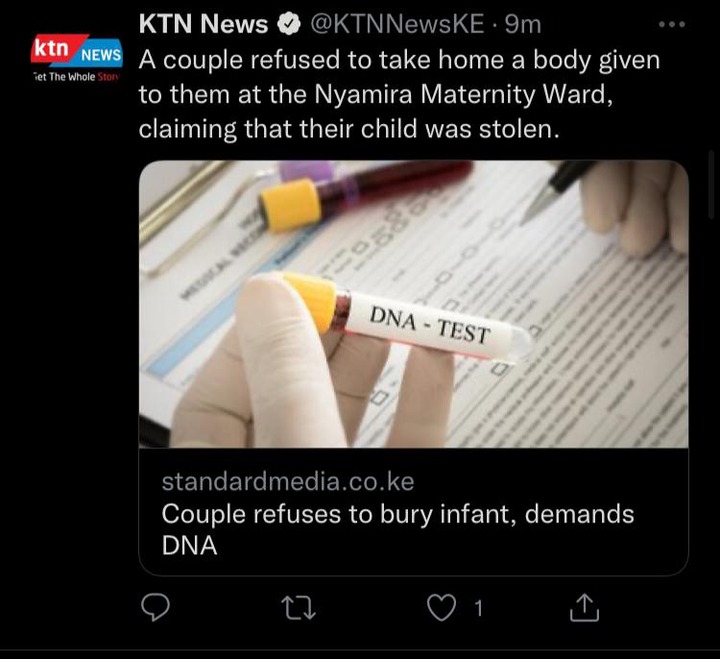Click the Get The Whole Story tagline
Viewport: 720px width, 659px height.
76,77
